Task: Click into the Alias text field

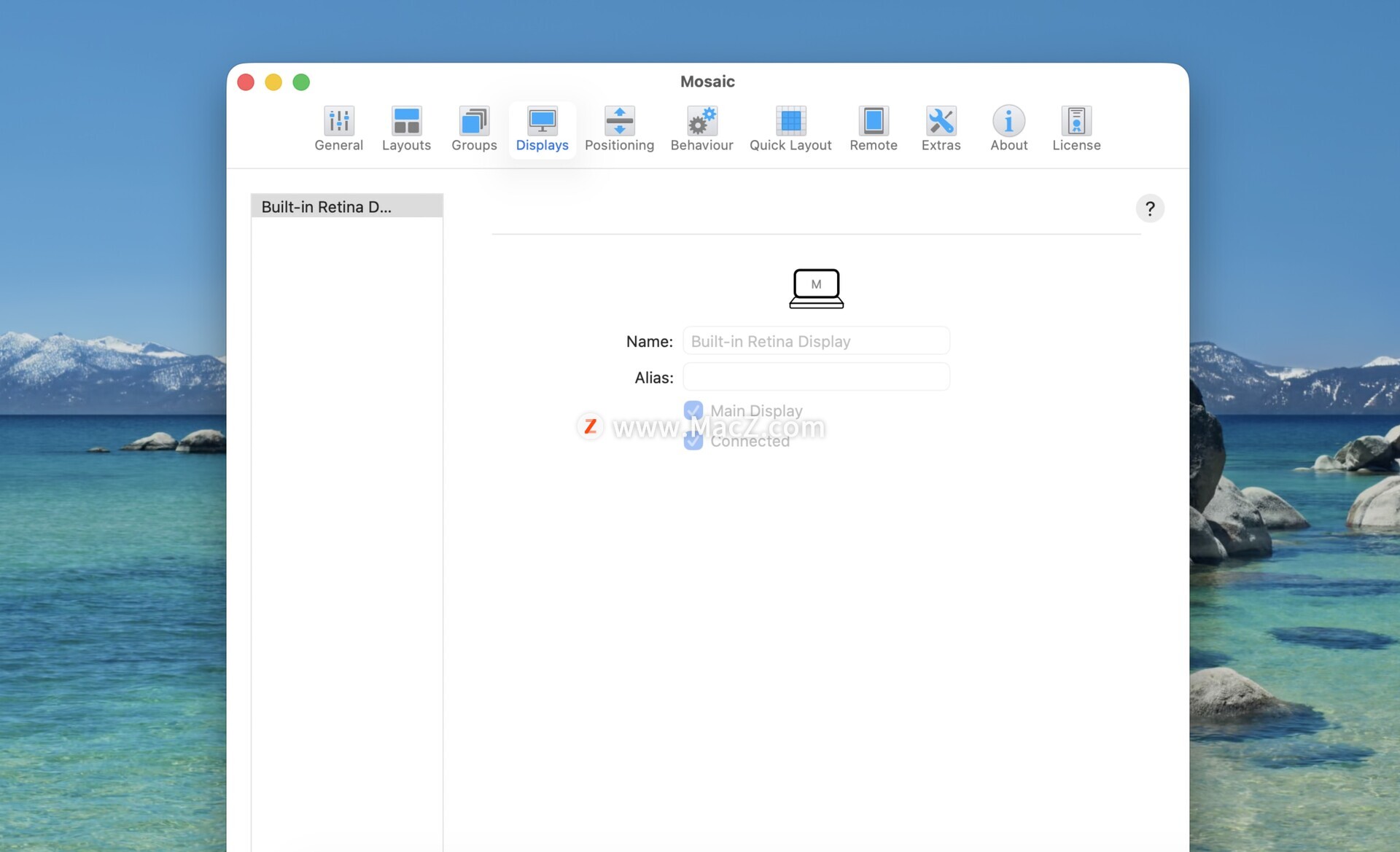Action: [816, 378]
